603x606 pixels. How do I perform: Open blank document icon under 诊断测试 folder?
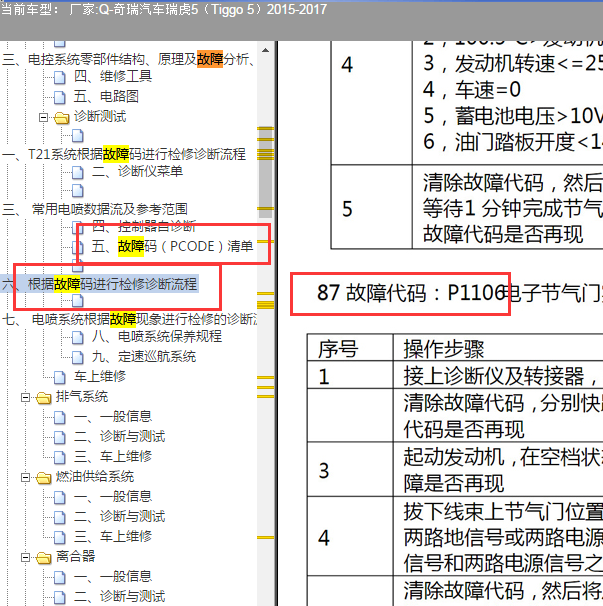pos(78,136)
